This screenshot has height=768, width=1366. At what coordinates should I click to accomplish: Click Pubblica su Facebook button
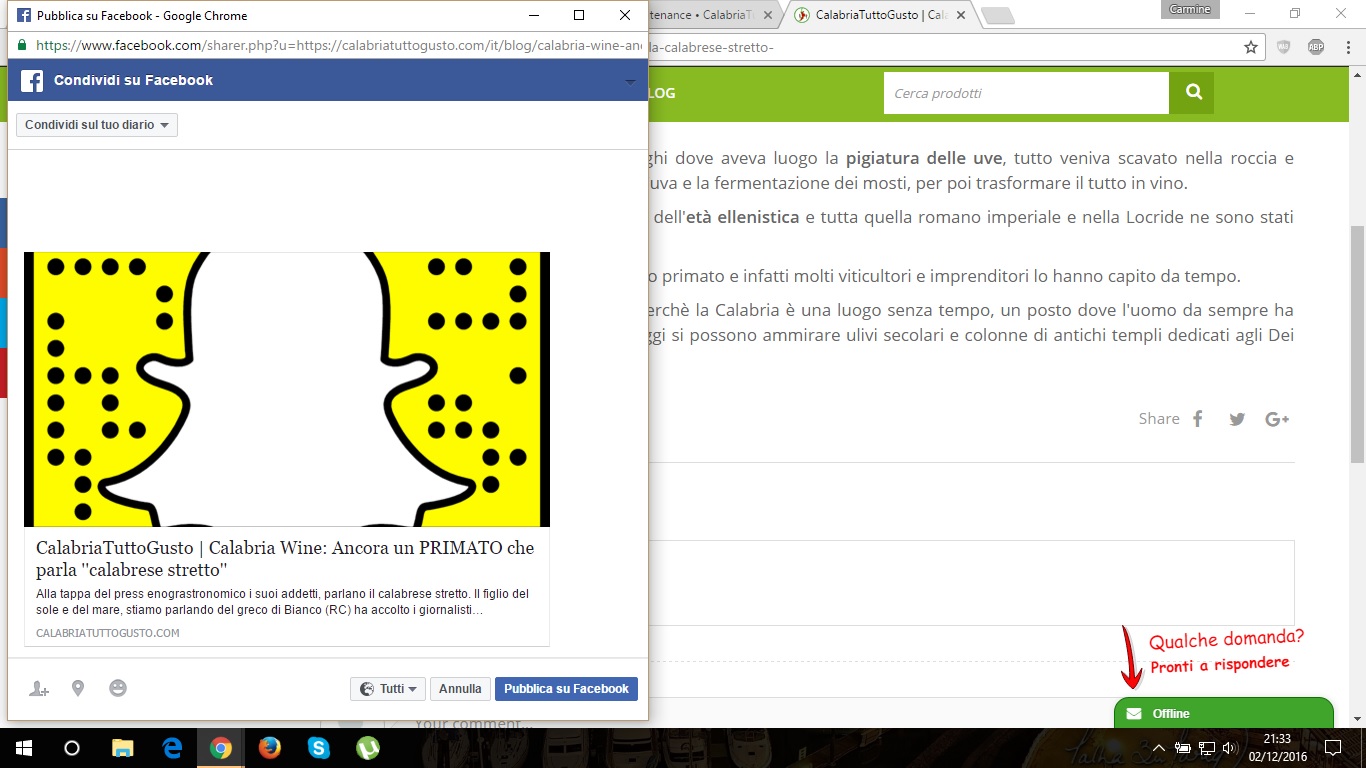coord(566,689)
